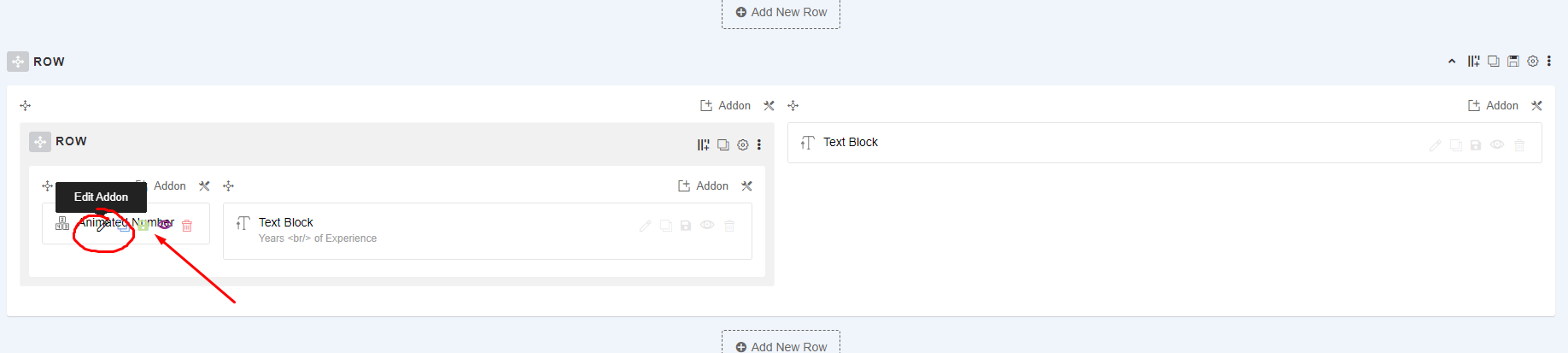
Task: Toggle visibility of Animated Number addon
Action: (165, 225)
